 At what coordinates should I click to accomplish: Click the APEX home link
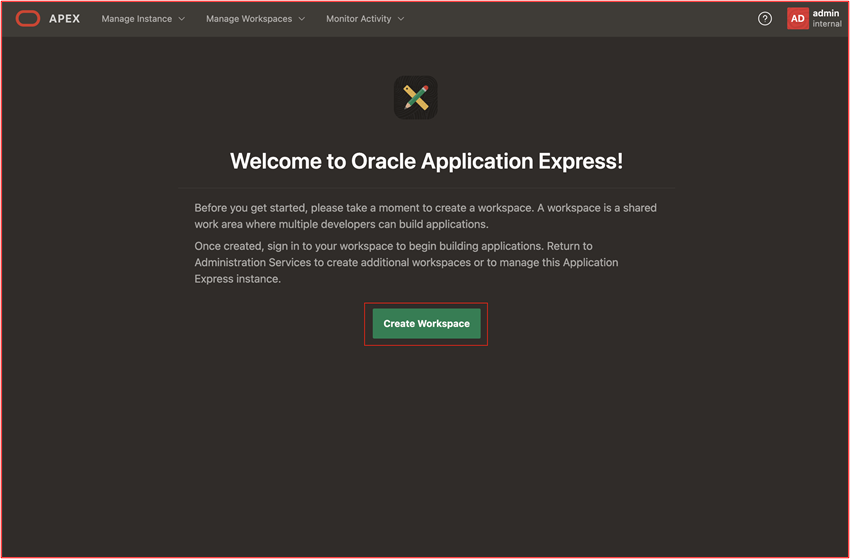[65, 18]
